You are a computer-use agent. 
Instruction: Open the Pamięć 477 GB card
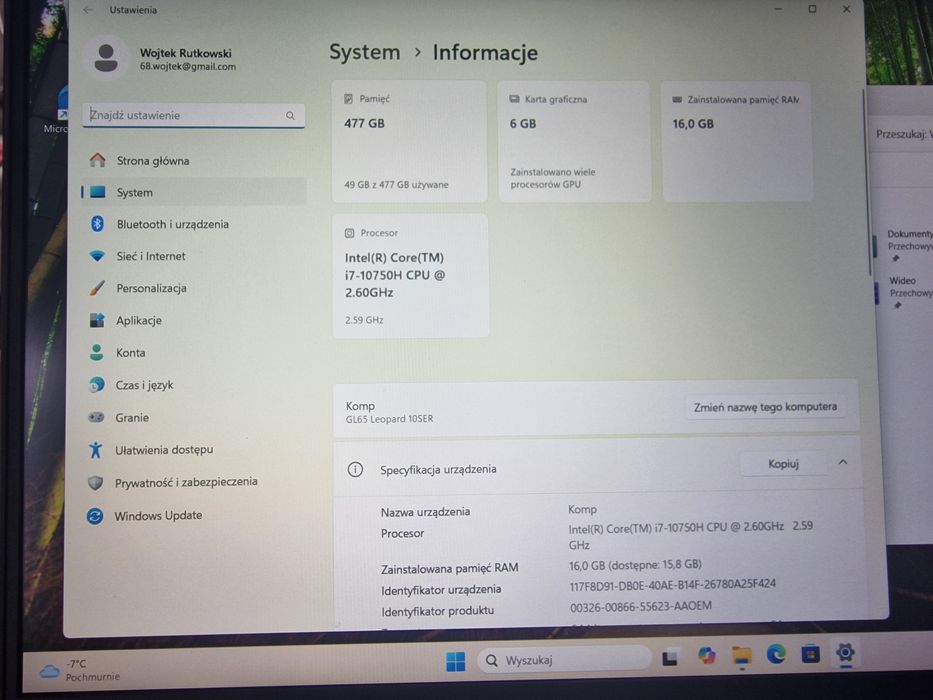(x=409, y=142)
